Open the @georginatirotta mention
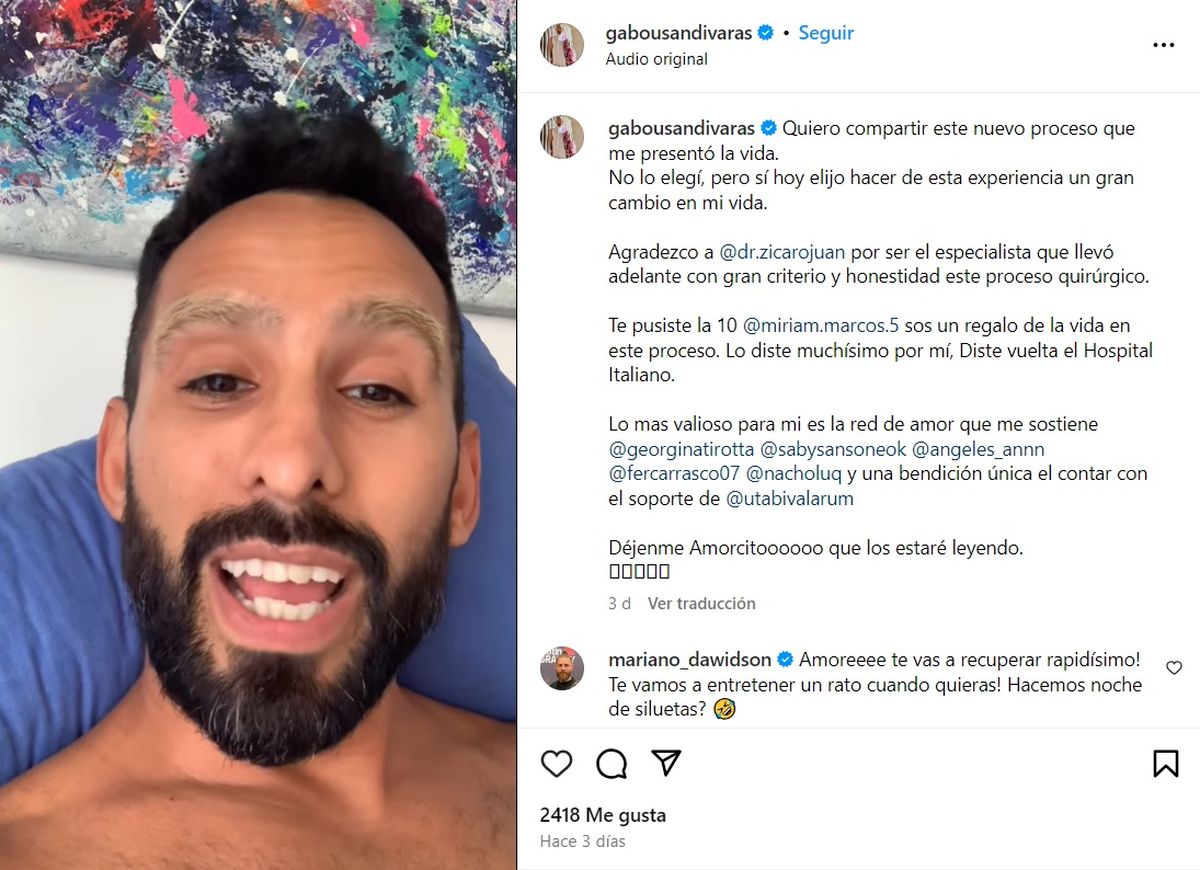Screen dimensions: 1200x870 click(681, 449)
